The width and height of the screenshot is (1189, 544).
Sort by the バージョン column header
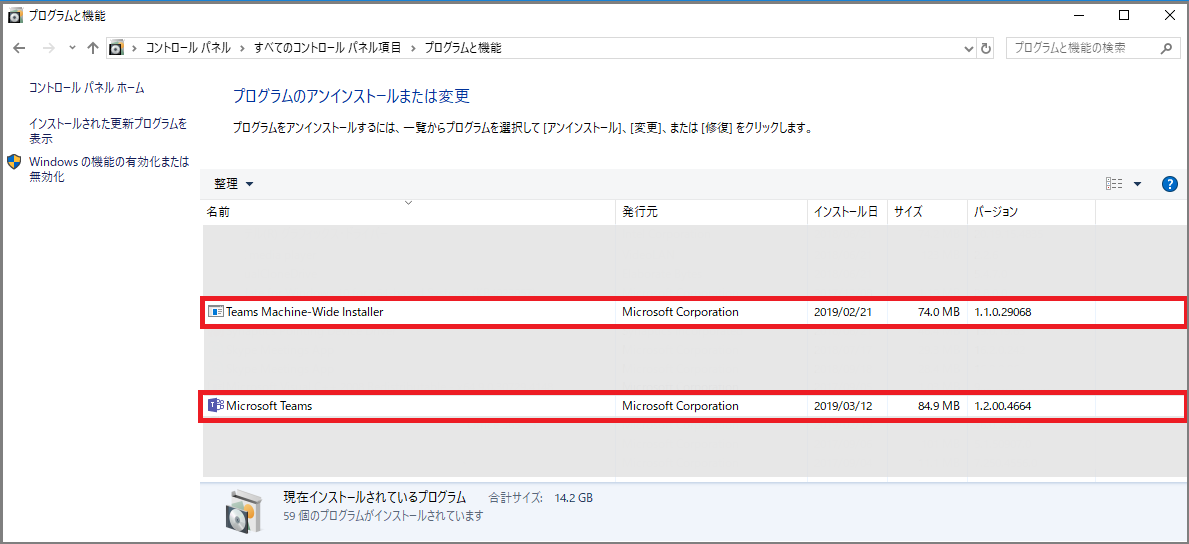click(1032, 212)
